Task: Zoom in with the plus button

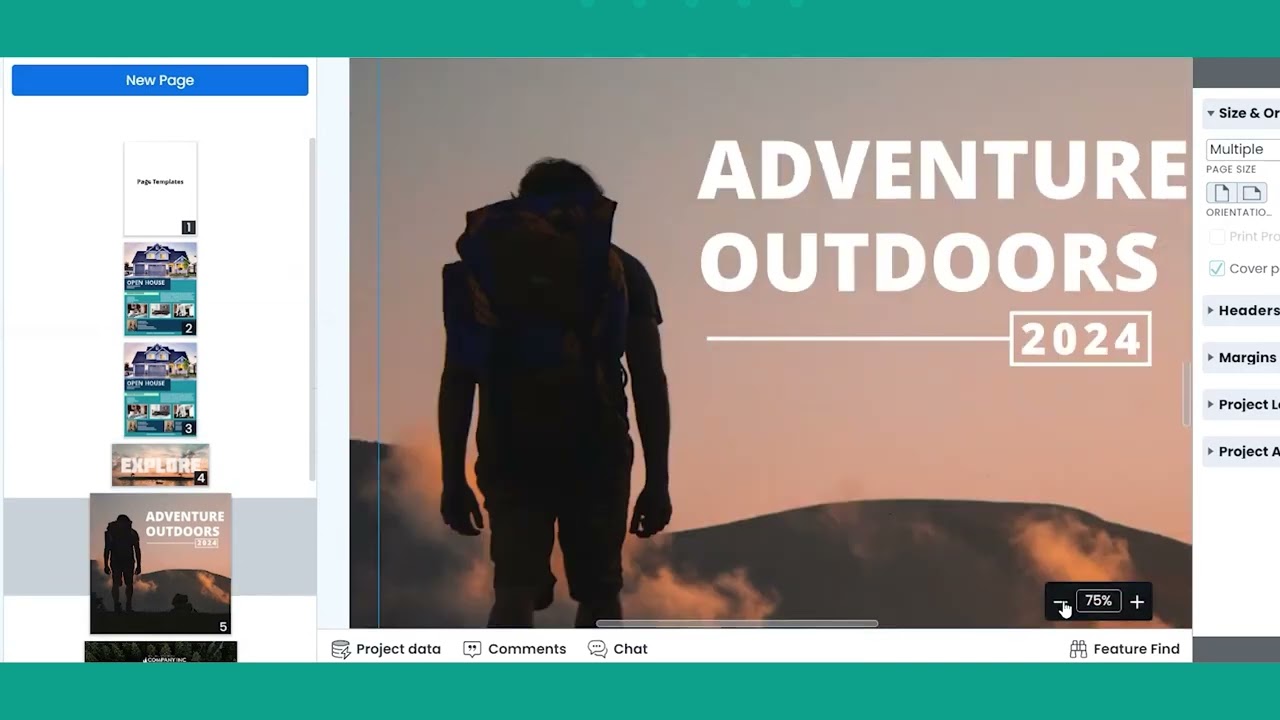Action: (x=1136, y=602)
